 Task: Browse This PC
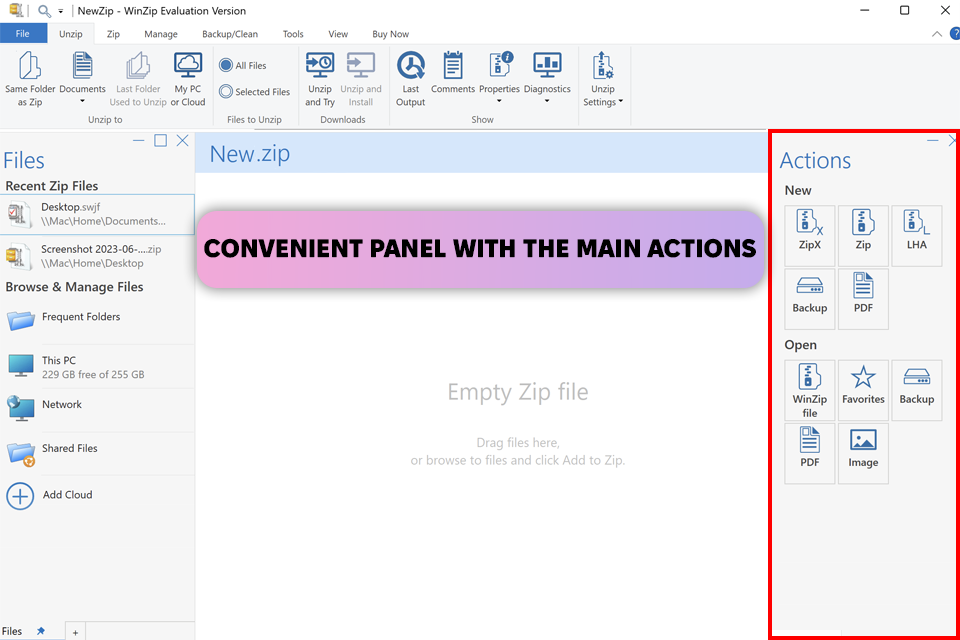click(x=97, y=366)
